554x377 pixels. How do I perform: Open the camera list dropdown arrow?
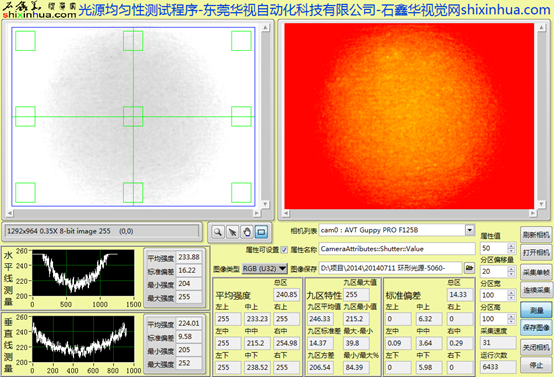tap(470, 230)
